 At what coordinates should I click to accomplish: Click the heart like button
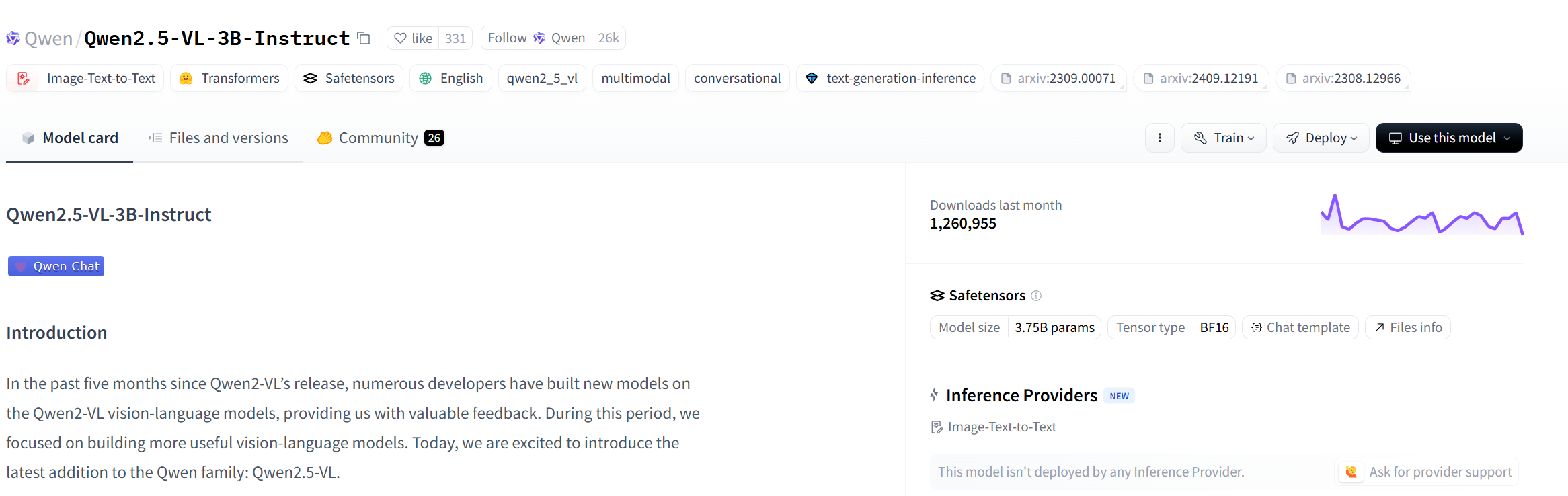[x=413, y=38]
